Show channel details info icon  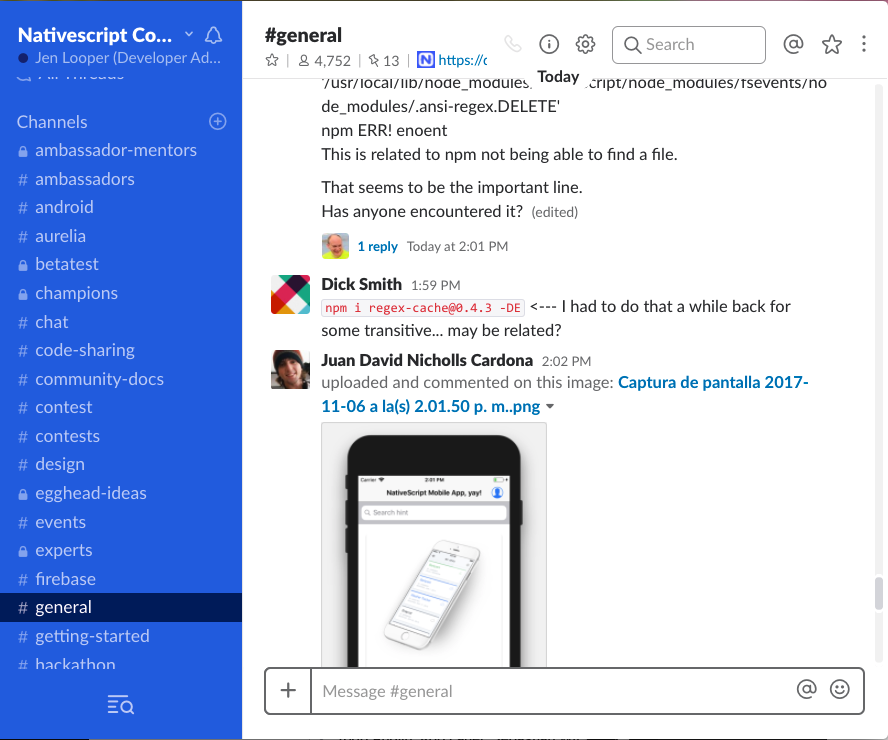(x=549, y=44)
